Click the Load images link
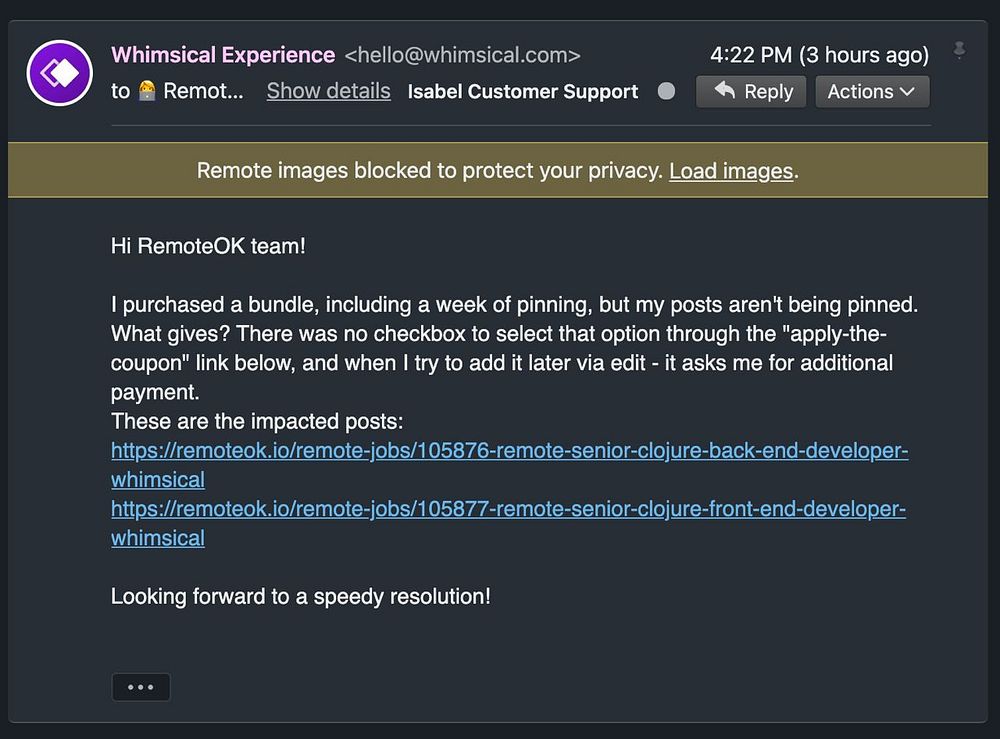 pos(731,171)
